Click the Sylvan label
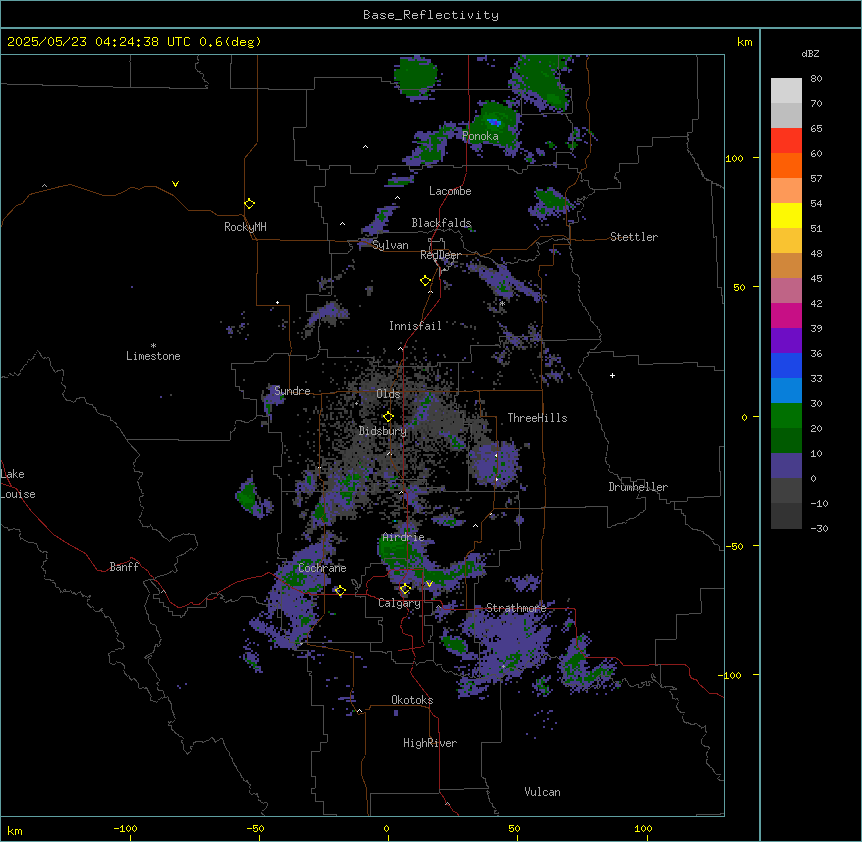 coord(390,245)
